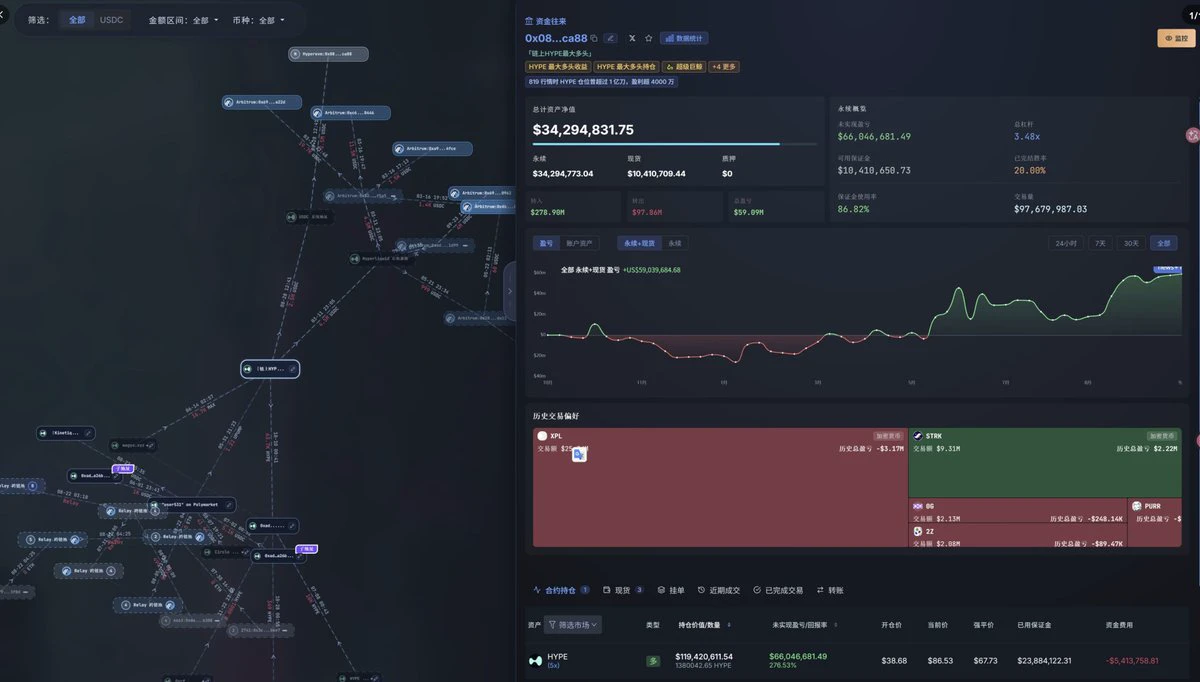Select the 超级巨鲸 tag
The width and height of the screenshot is (1200, 682).
pos(685,67)
